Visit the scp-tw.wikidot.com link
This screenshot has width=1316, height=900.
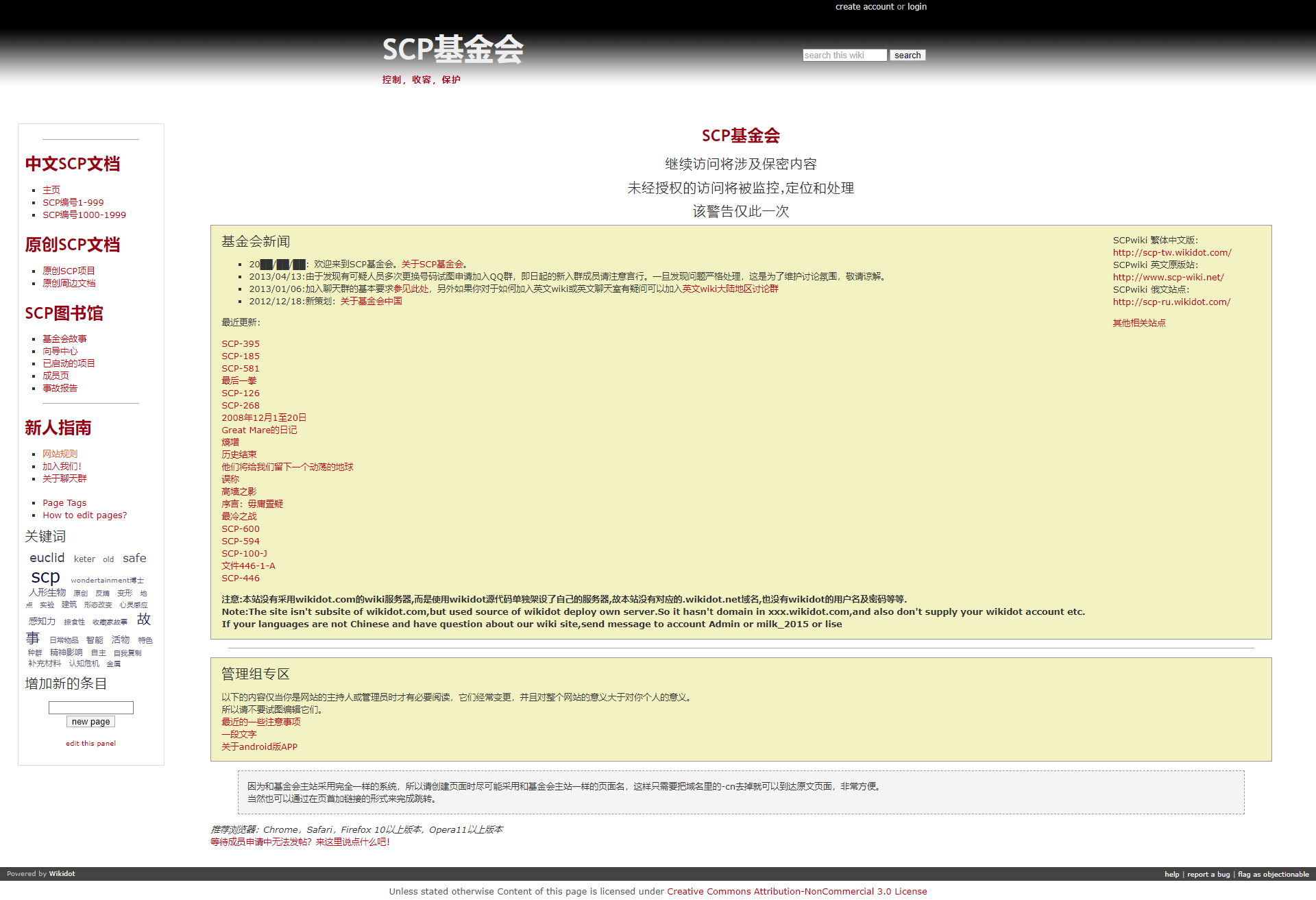[x=1171, y=253]
